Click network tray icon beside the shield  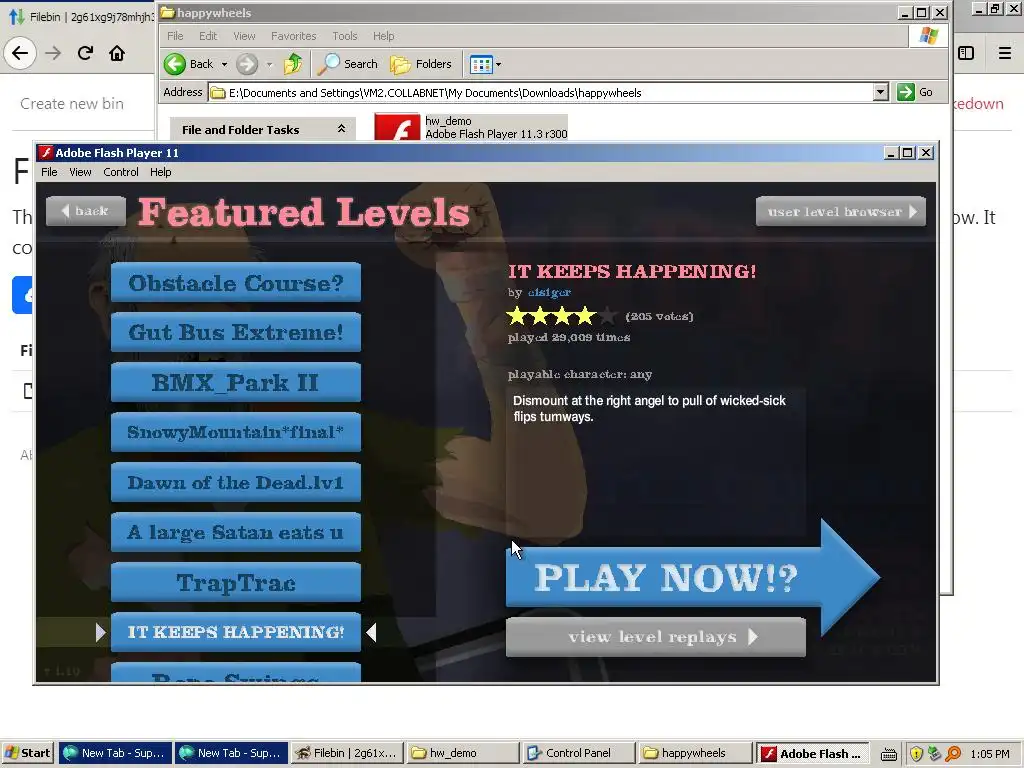pyautogui.click(x=935, y=754)
